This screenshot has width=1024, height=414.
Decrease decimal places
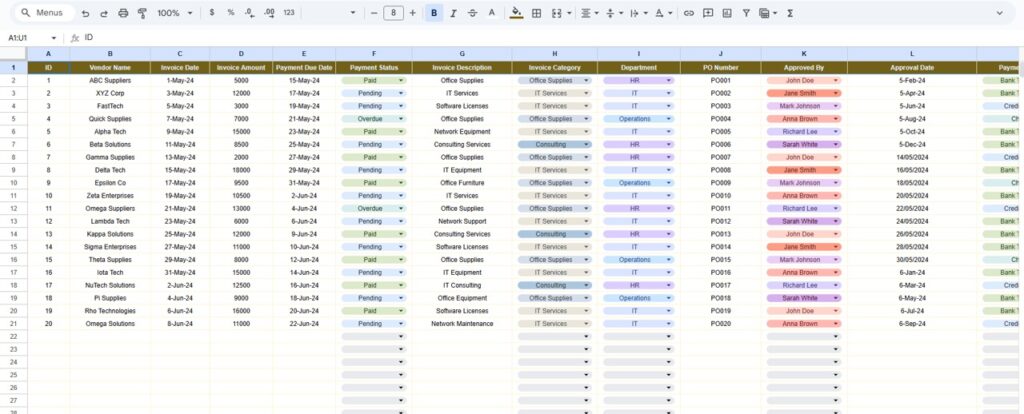click(x=249, y=13)
